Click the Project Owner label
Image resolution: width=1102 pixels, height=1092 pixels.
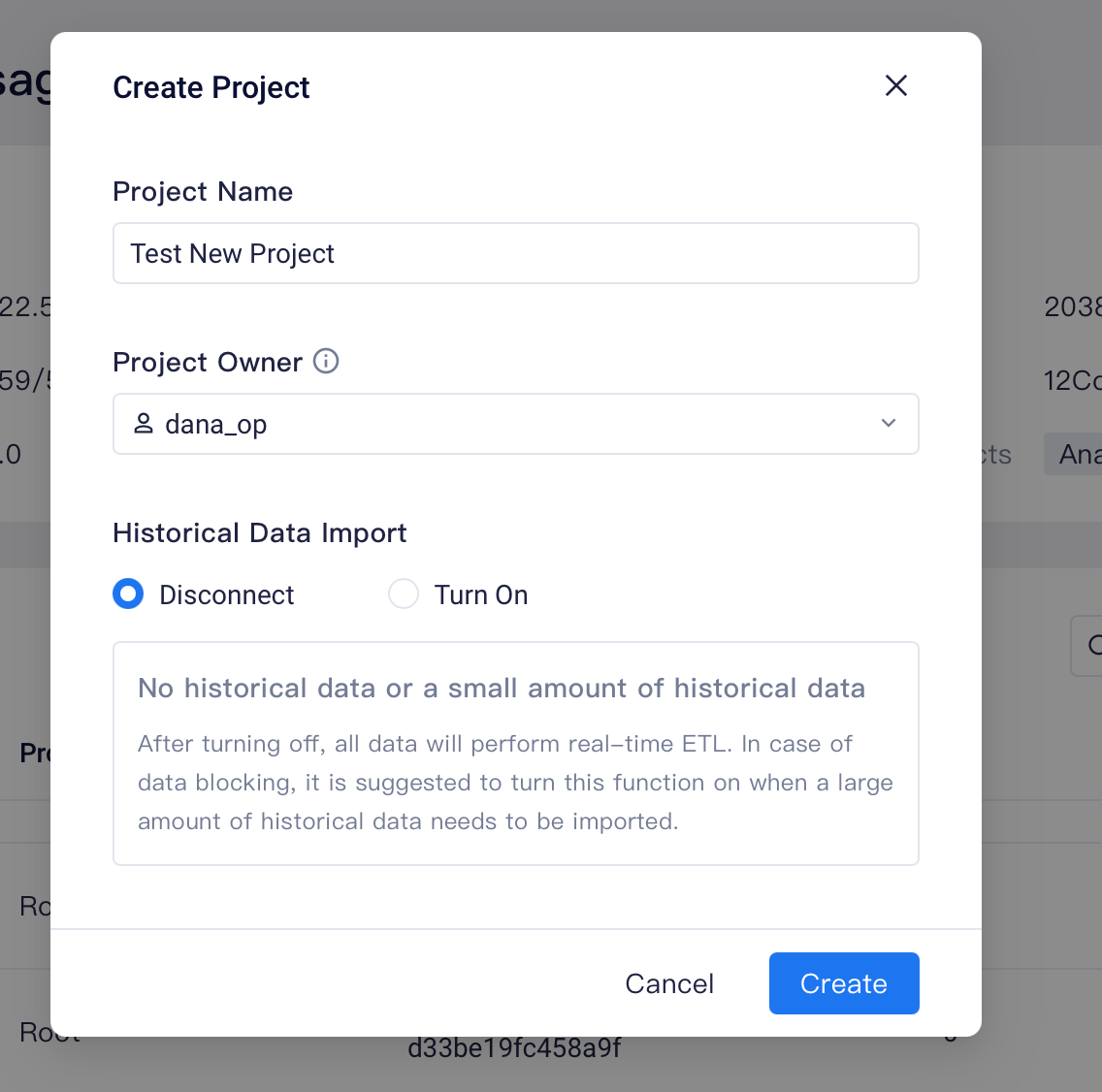[x=208, y=363]
